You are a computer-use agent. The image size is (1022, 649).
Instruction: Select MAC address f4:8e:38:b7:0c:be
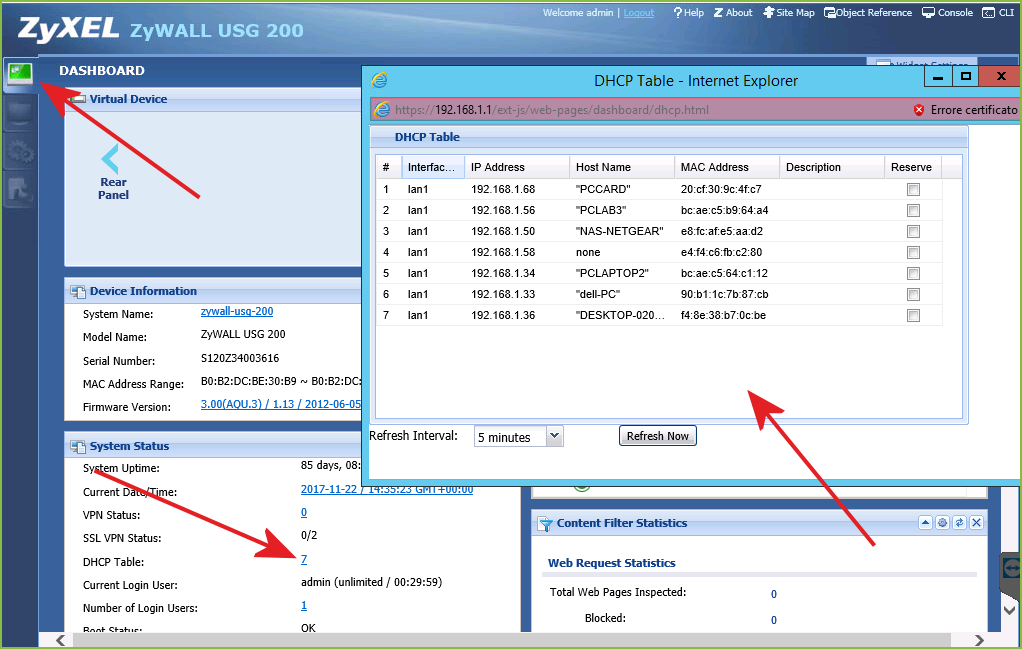pos(723,315)
